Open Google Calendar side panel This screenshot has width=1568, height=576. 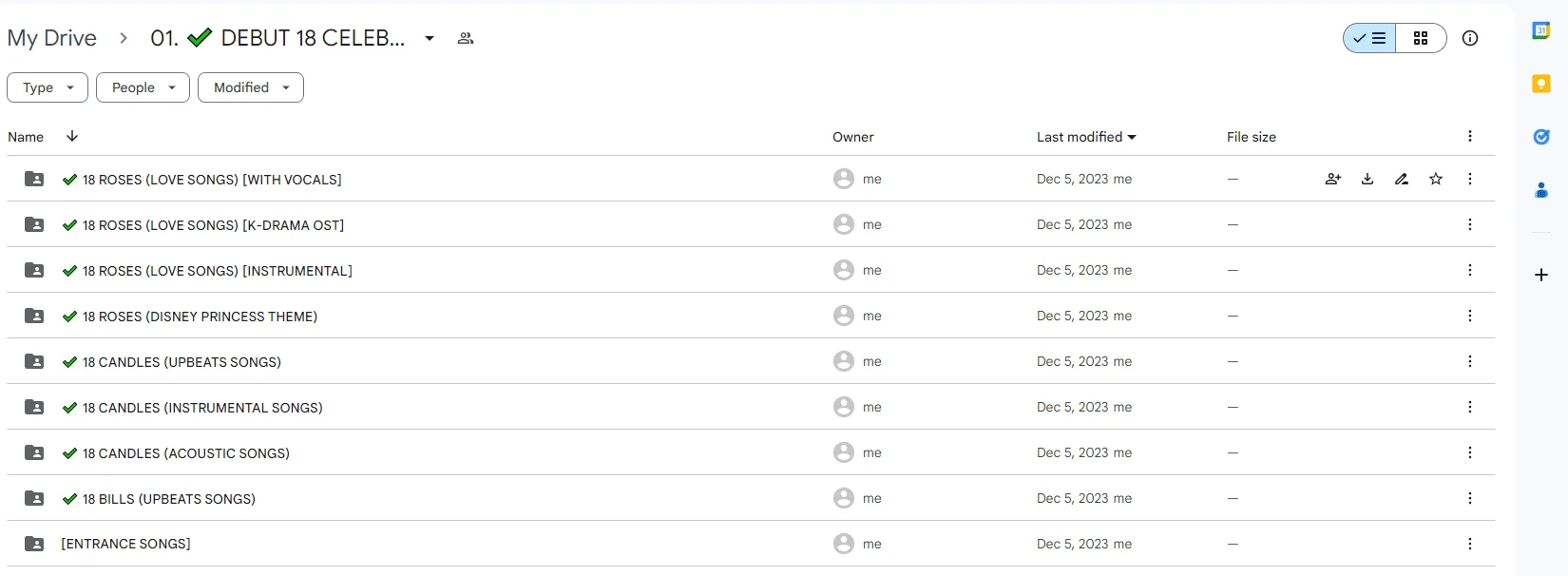pyautogui.click(x=1541, y=30)
